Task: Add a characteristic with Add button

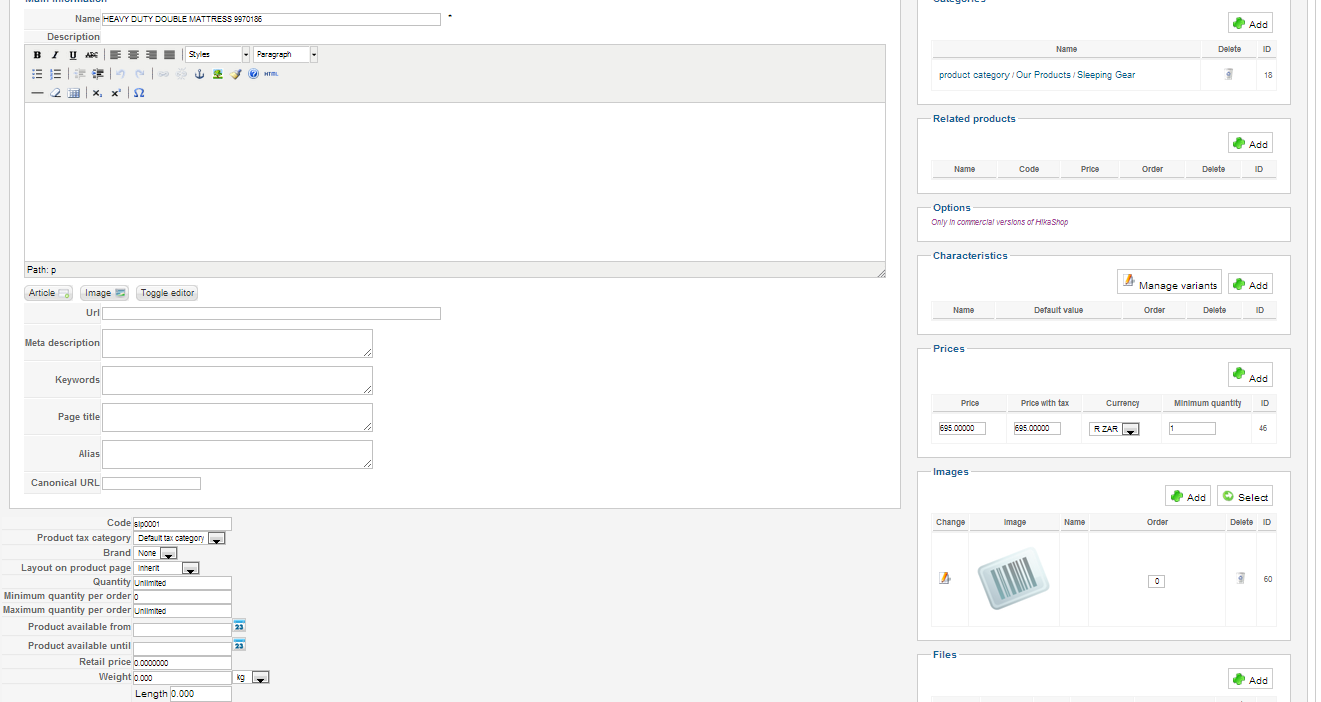Action: [x=1250, y=284]
